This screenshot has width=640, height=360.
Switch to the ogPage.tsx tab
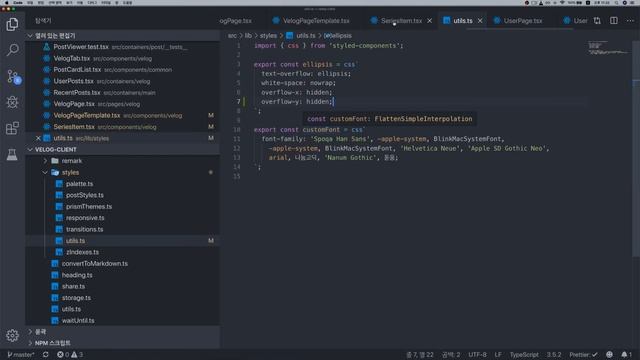coord(236,20)
